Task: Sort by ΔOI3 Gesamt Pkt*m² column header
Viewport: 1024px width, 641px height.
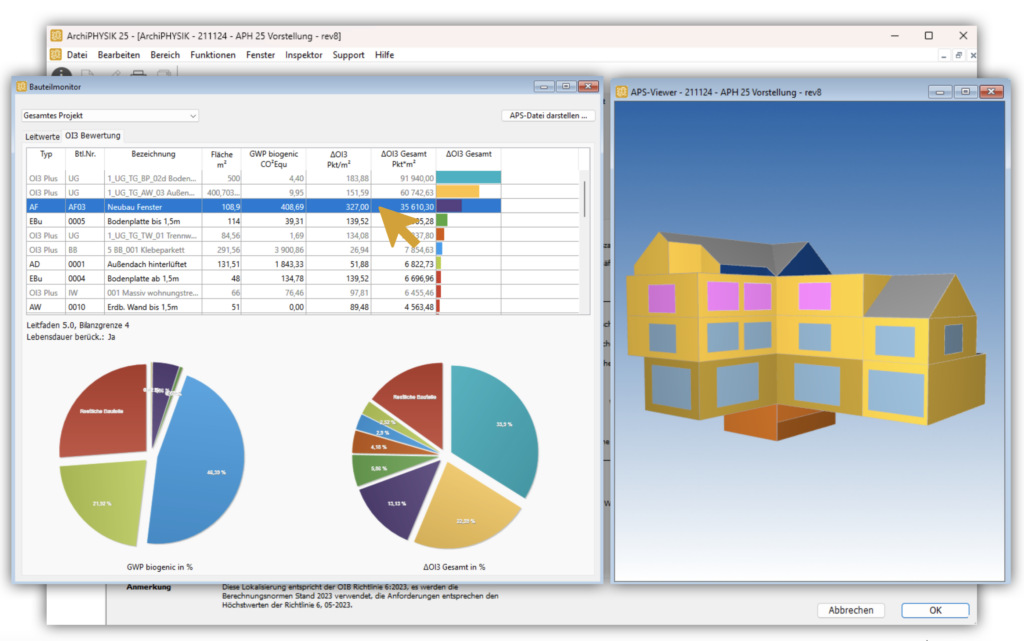Action: tap(404, 159)
